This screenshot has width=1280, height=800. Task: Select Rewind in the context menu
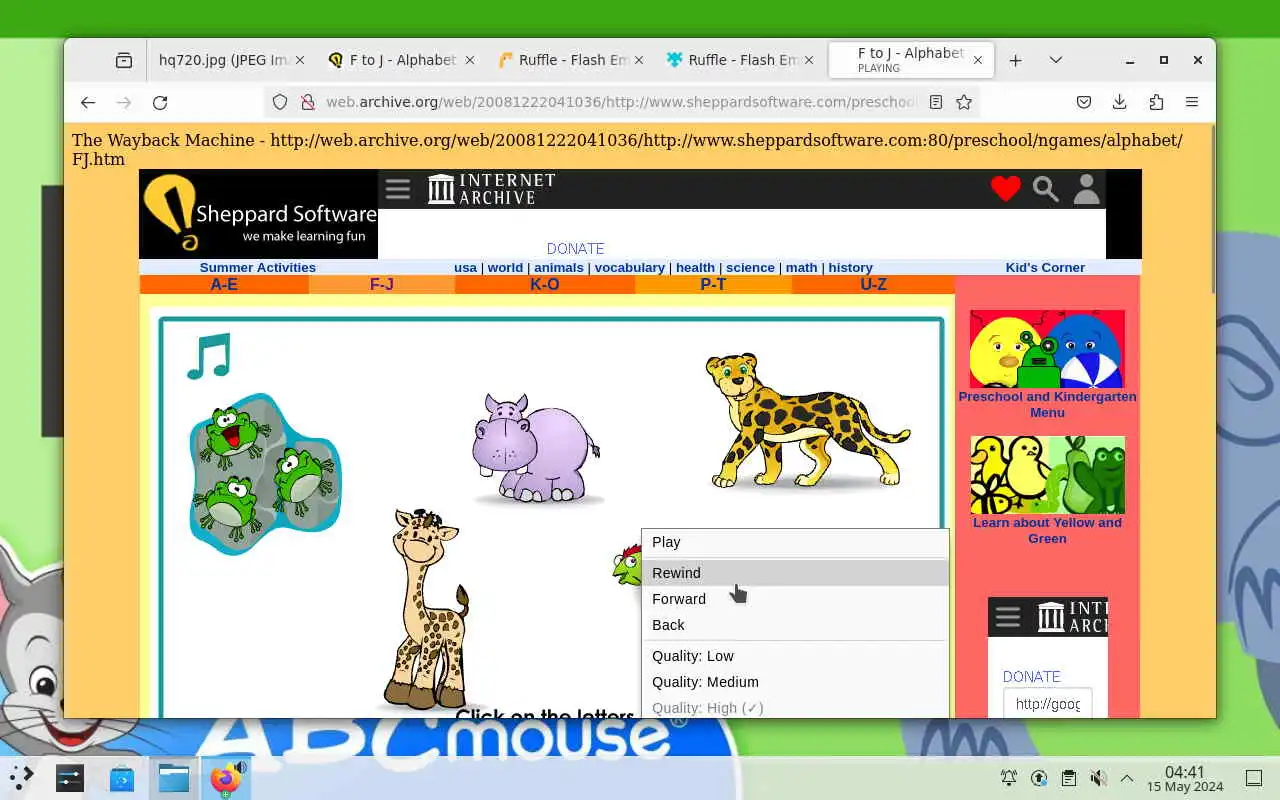pos(795,573)
